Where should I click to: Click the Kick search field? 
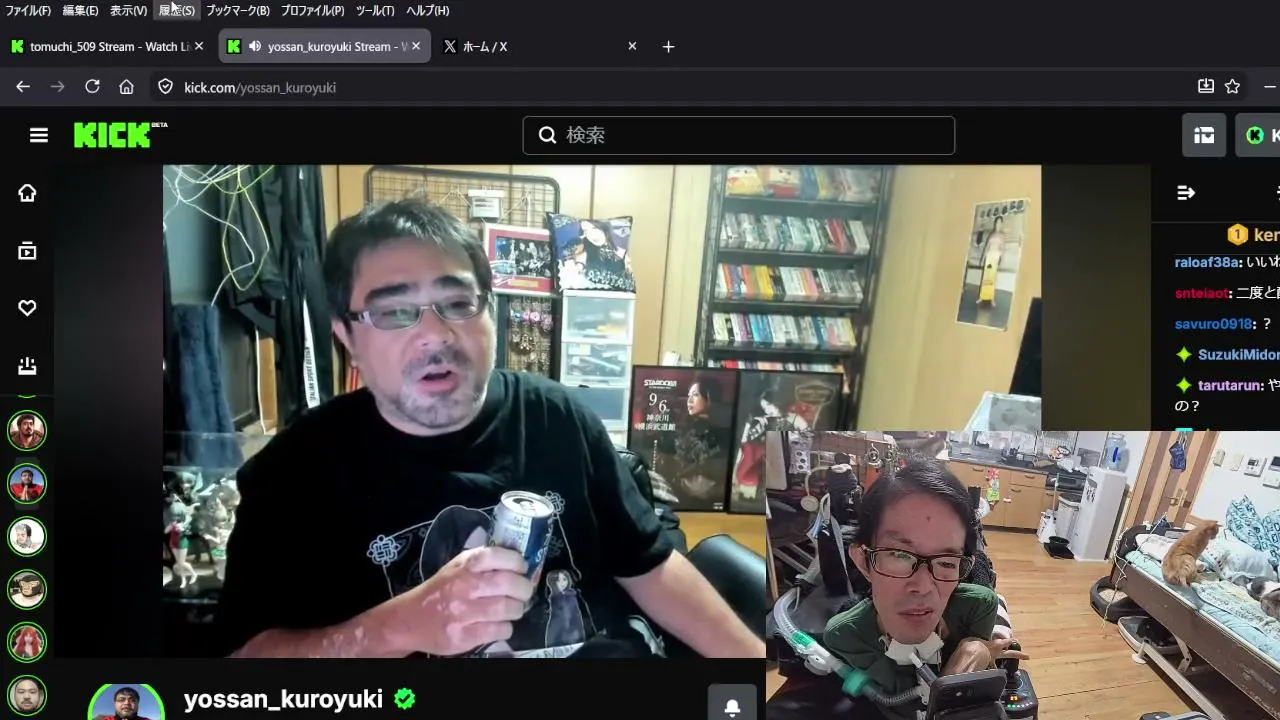pyautogui.click(x=738, y=135)
